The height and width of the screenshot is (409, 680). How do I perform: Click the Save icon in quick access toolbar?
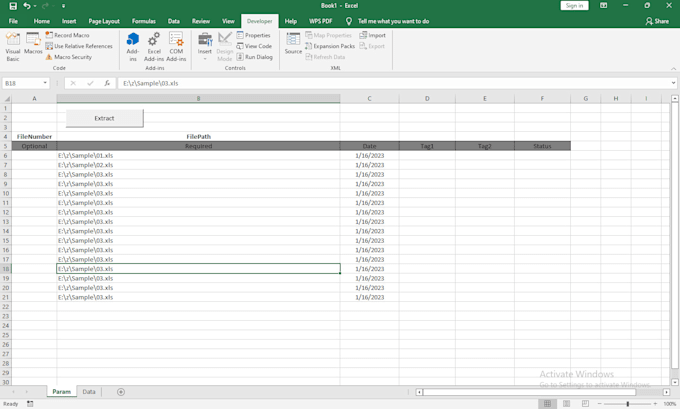12,6
